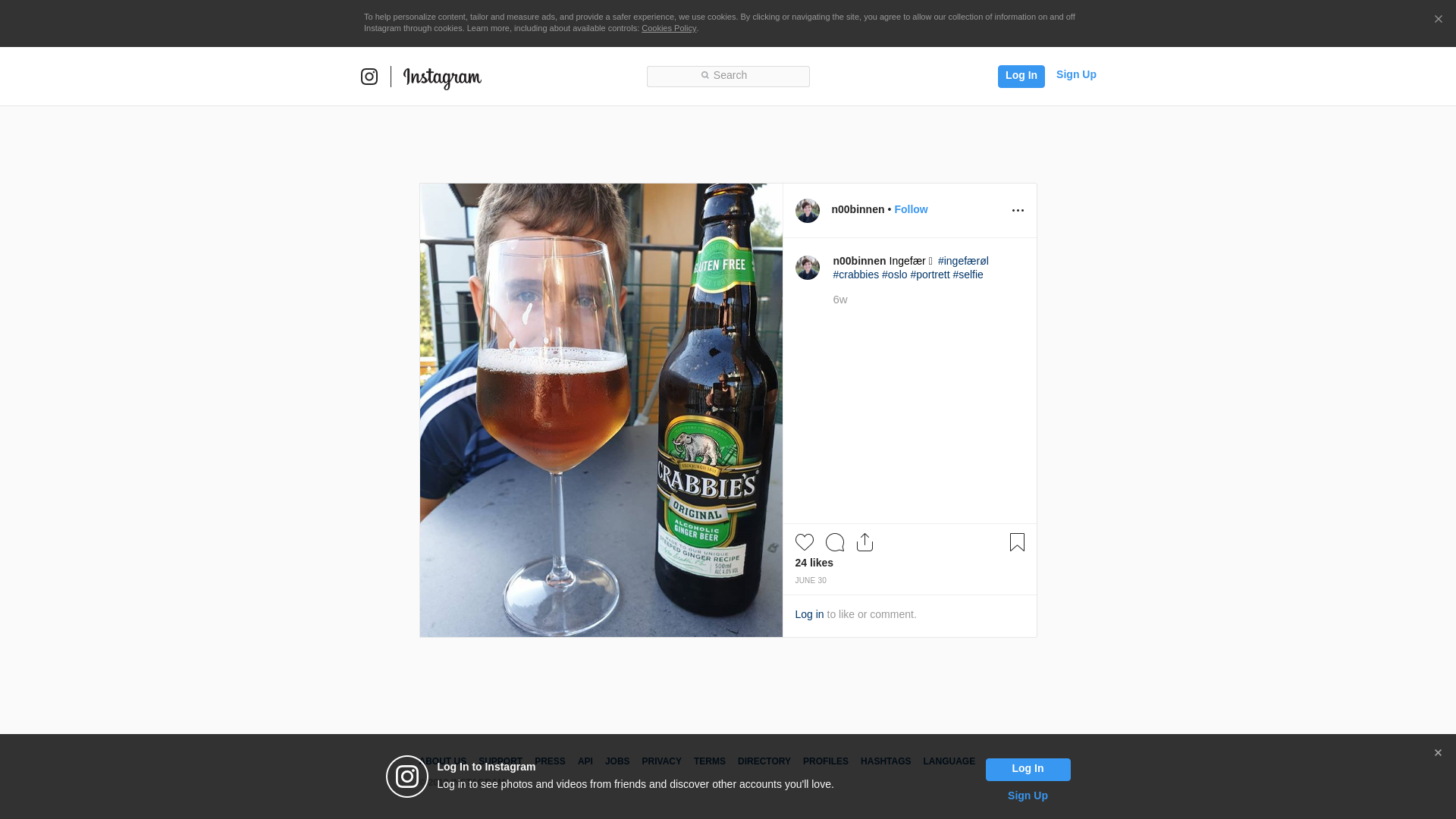Close the bottom login prompt
This screenshot has width=1456, height=819.
1438,753
